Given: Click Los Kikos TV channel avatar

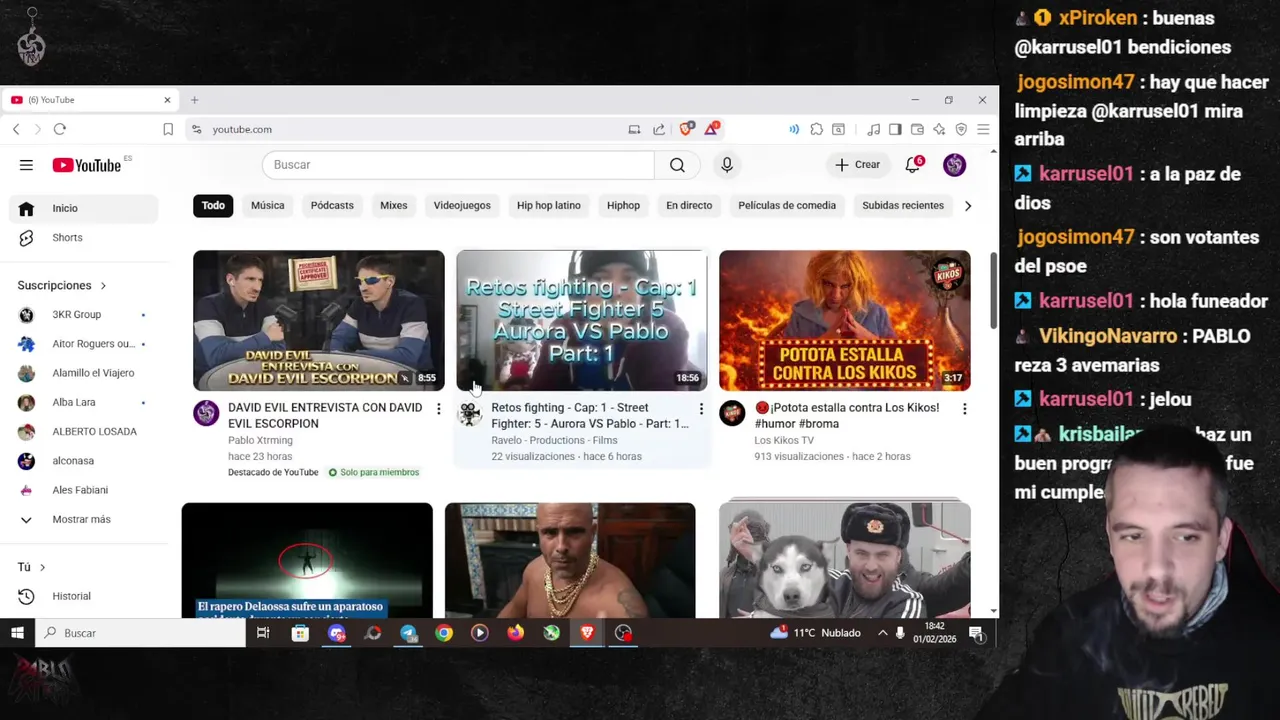Looking at the screenshot, I should coord(732,413).
